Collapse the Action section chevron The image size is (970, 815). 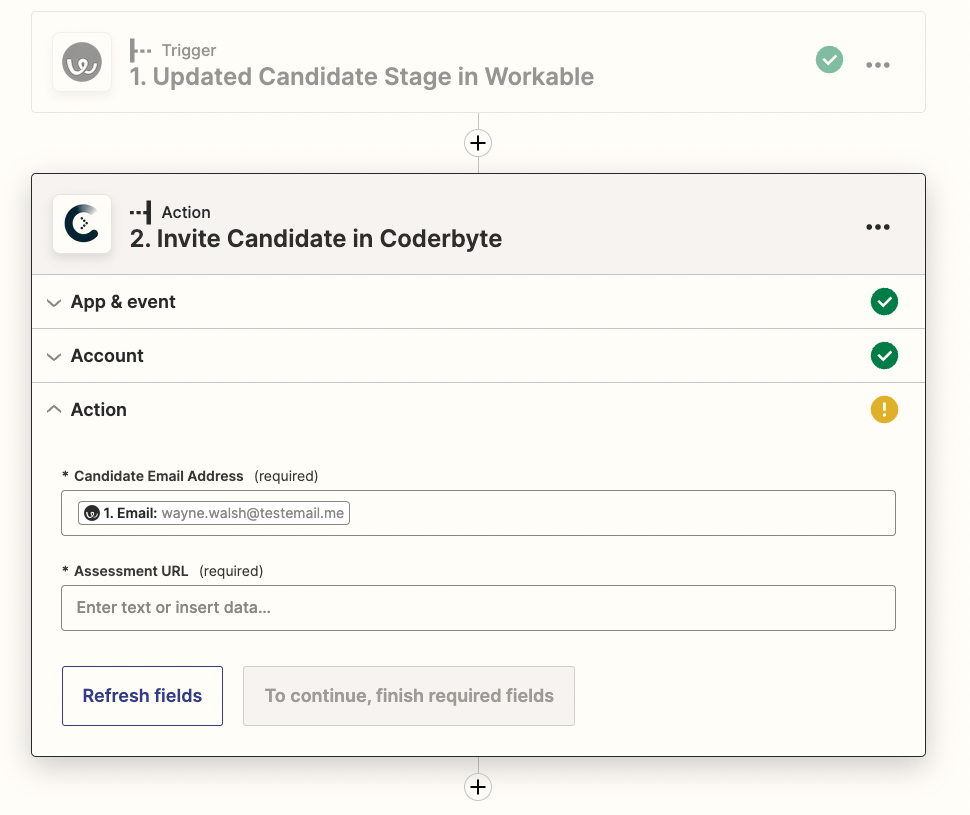click(54, 410)
